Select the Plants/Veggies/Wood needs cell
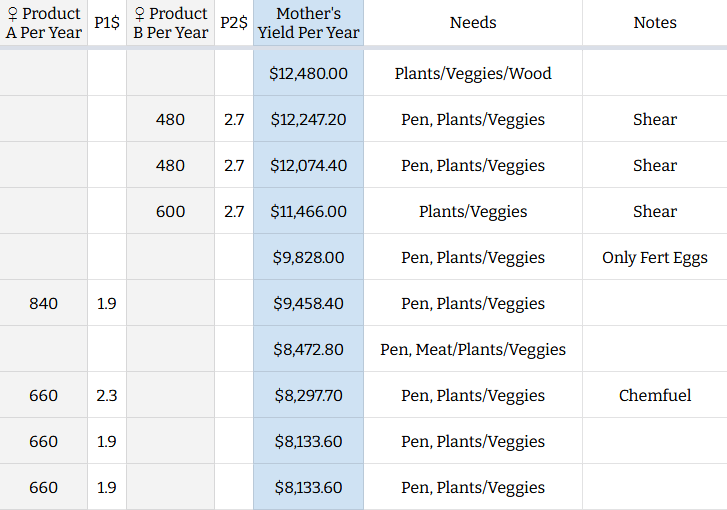 click(473, 73)
